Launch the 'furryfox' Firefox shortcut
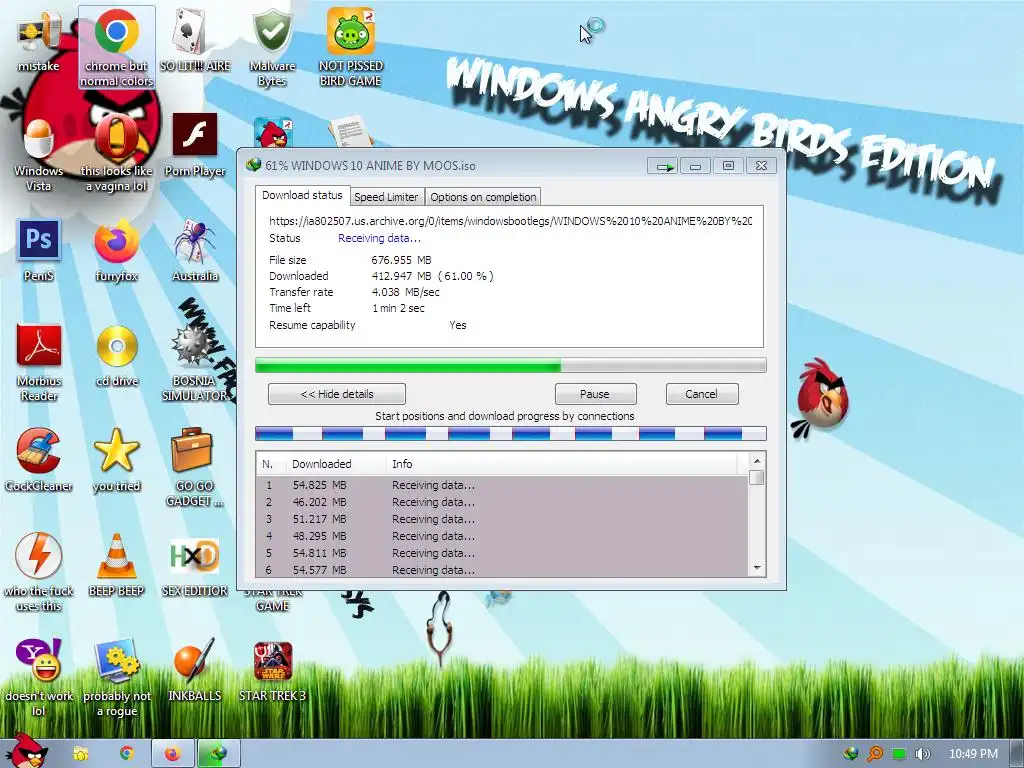Screen dimensions: 1024x768 (116, 250)
